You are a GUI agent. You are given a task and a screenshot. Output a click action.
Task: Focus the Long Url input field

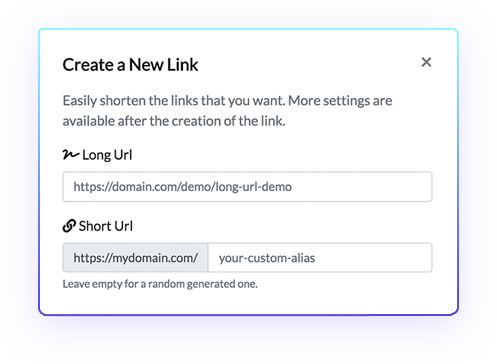coord(247,187)
